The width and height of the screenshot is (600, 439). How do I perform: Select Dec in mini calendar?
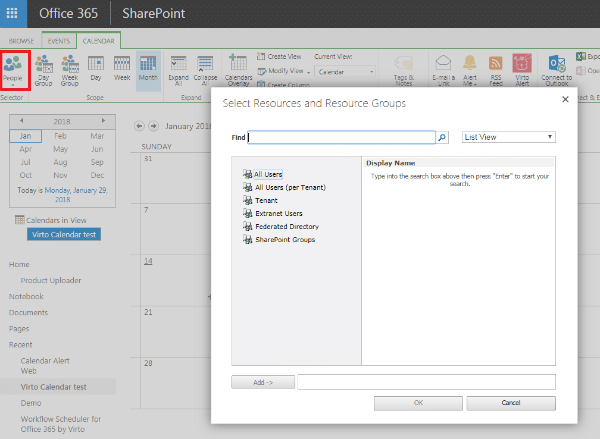click(x=97, y=175)
